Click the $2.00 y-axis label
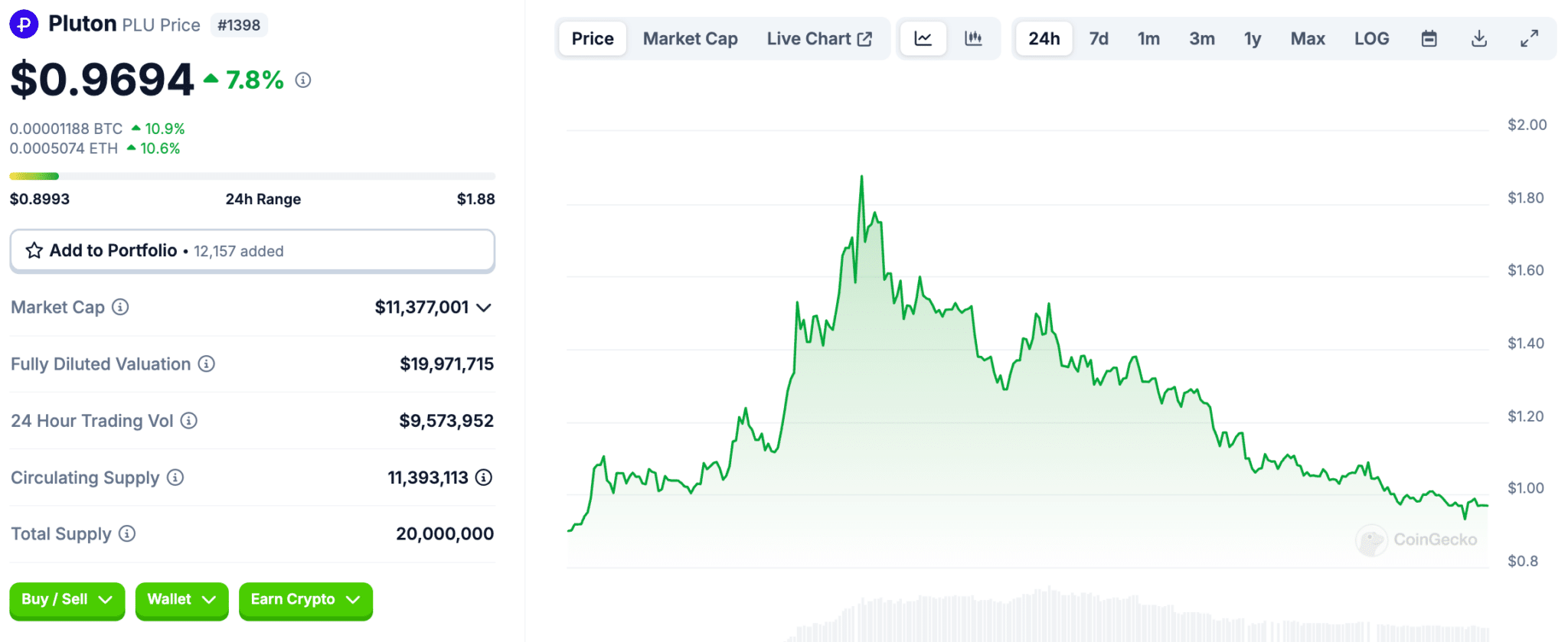The height and width of the screenshot is (642, 1568). (x=1527, y=125)
